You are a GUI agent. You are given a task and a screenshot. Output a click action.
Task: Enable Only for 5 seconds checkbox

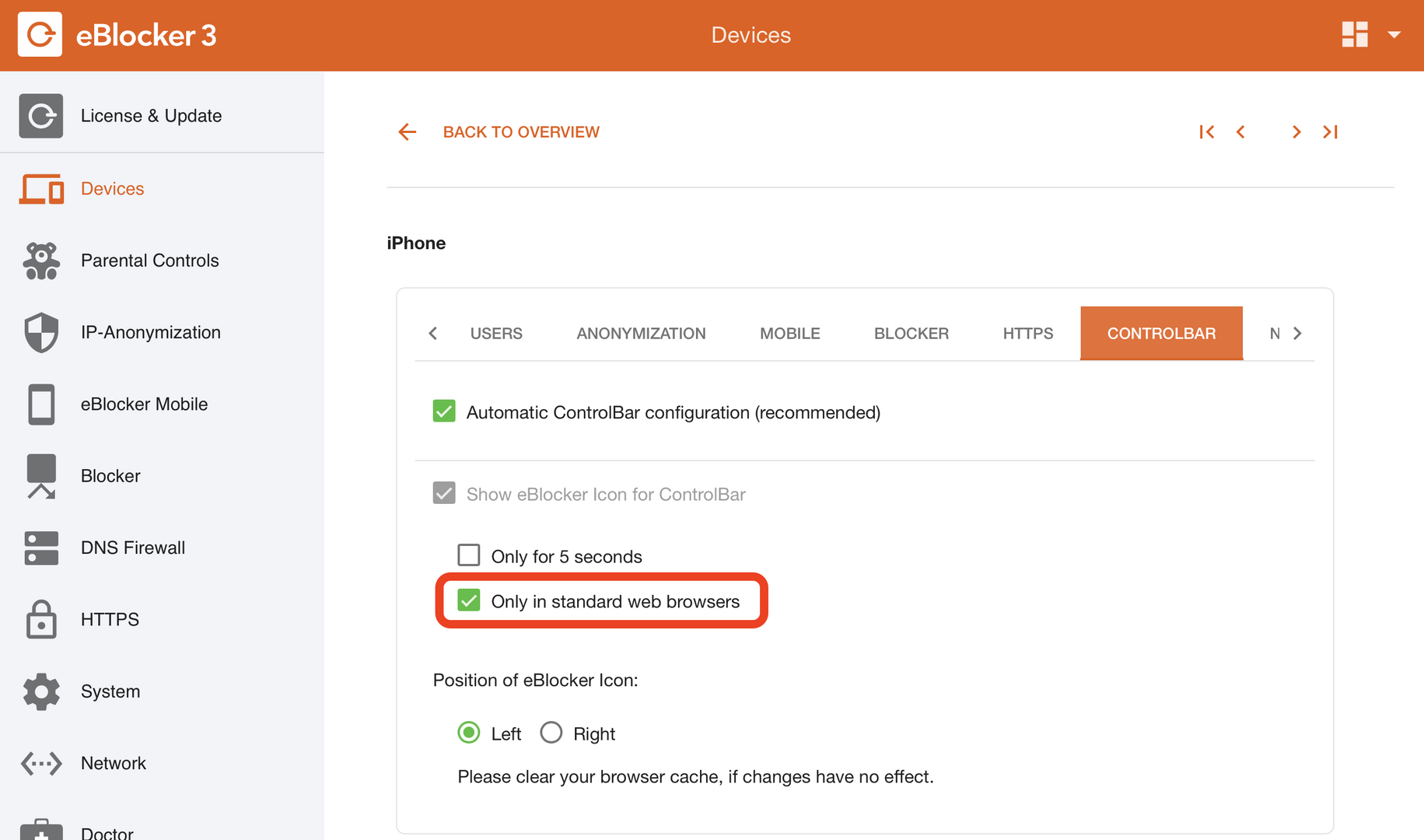[469, 555]
